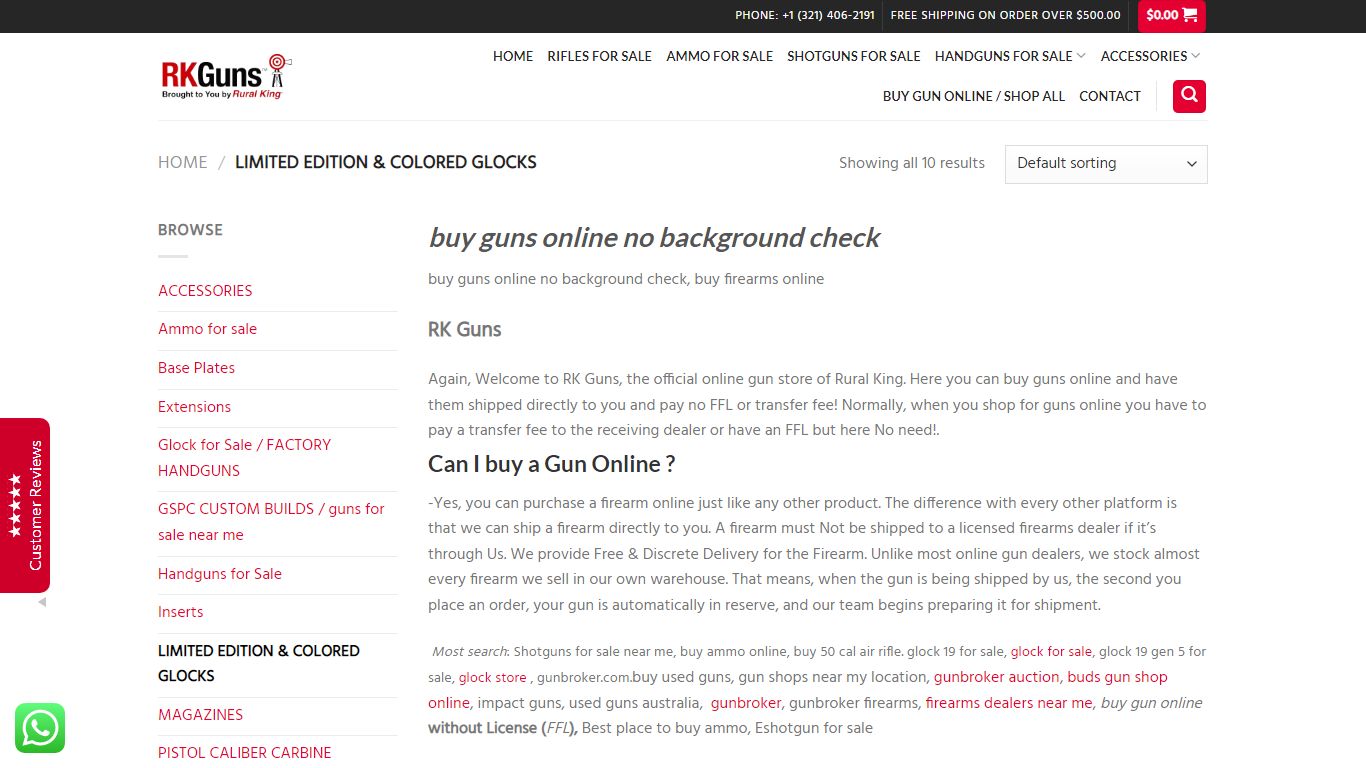Select Extensions category

(x=194, y=407)
